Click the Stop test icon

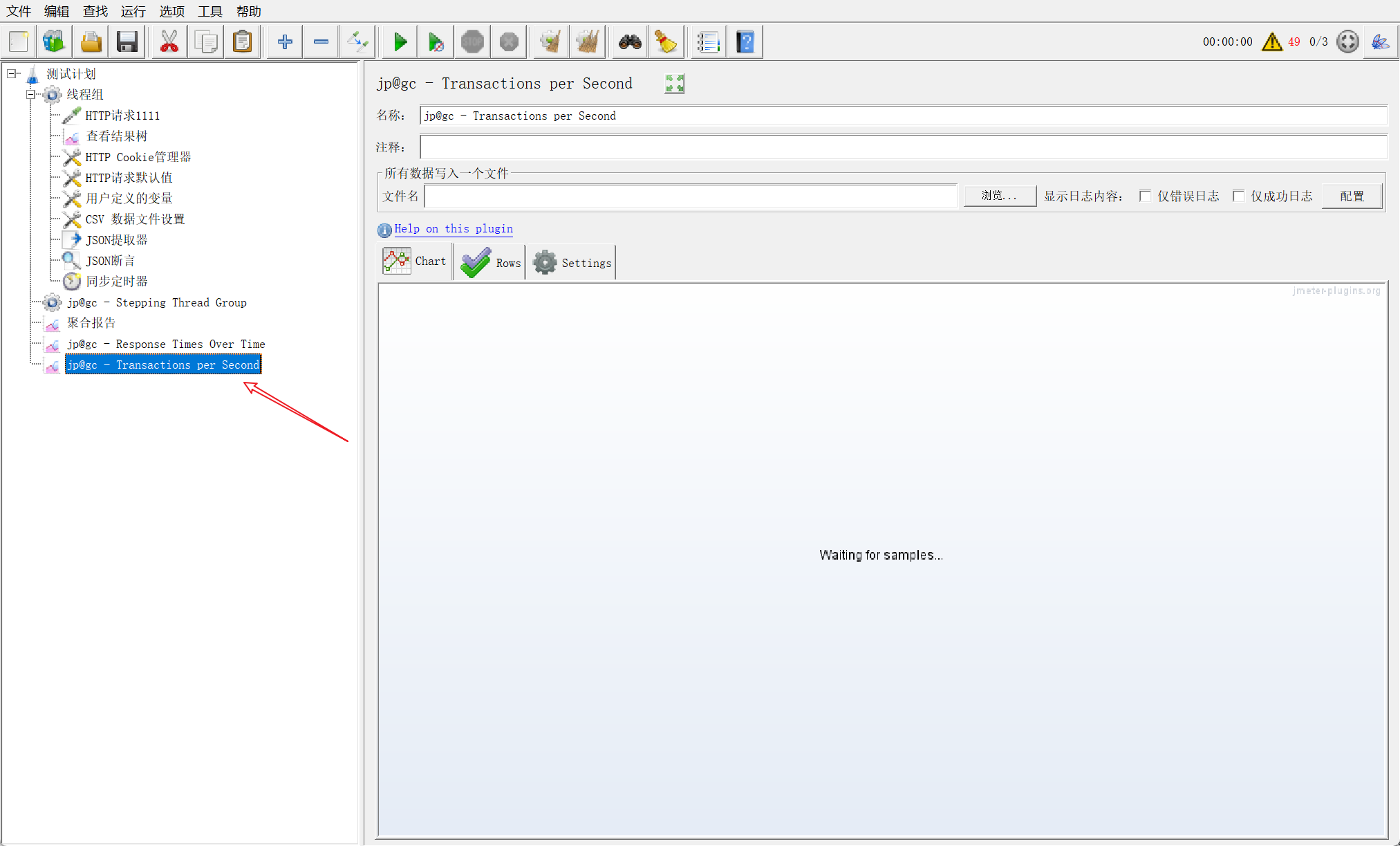point(473,42)
